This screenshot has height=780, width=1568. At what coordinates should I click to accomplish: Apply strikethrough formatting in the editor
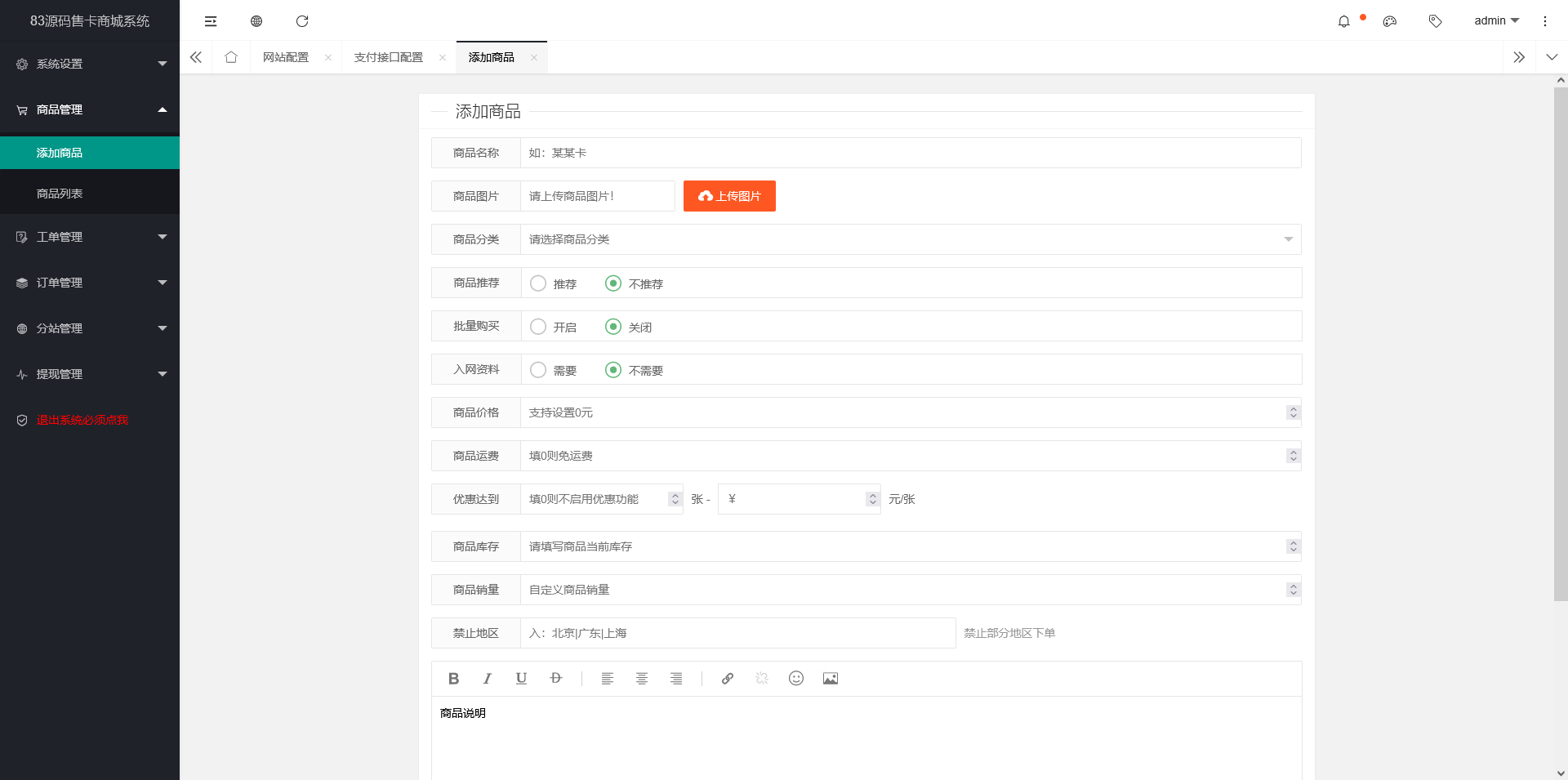click(x=556, y=678)
